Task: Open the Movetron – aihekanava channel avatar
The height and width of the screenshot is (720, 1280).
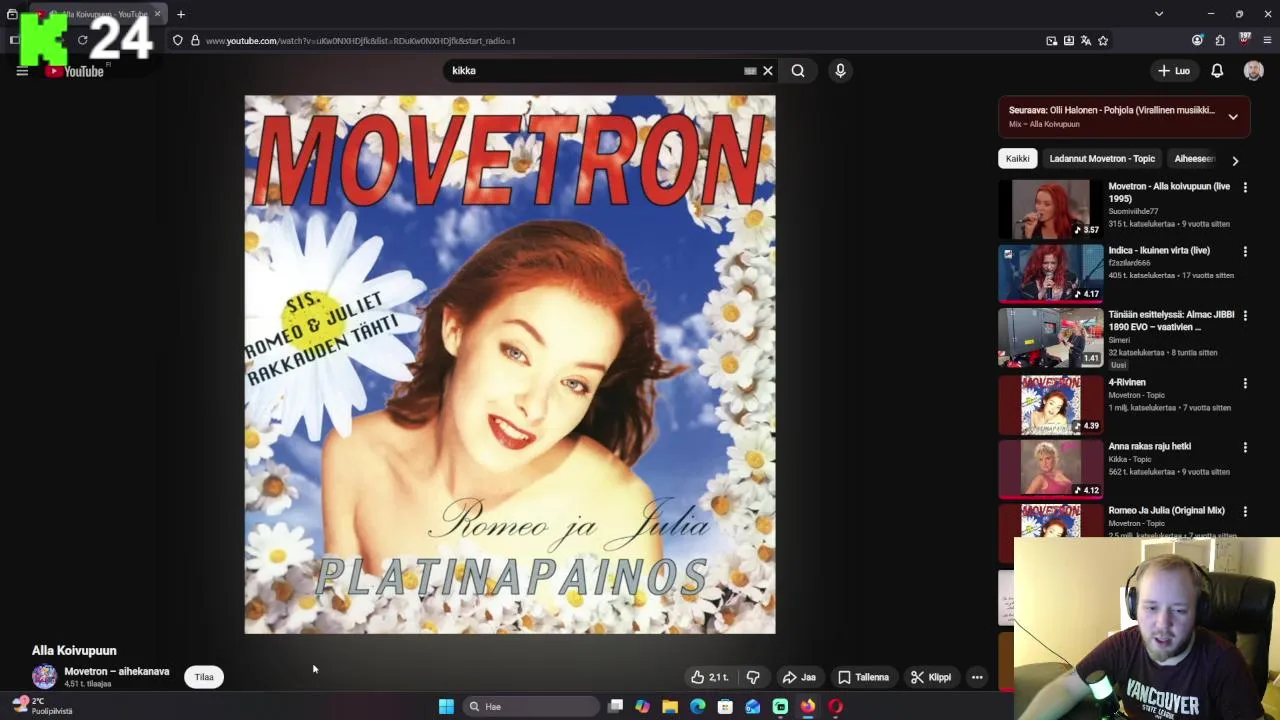Action: [44, 677]
